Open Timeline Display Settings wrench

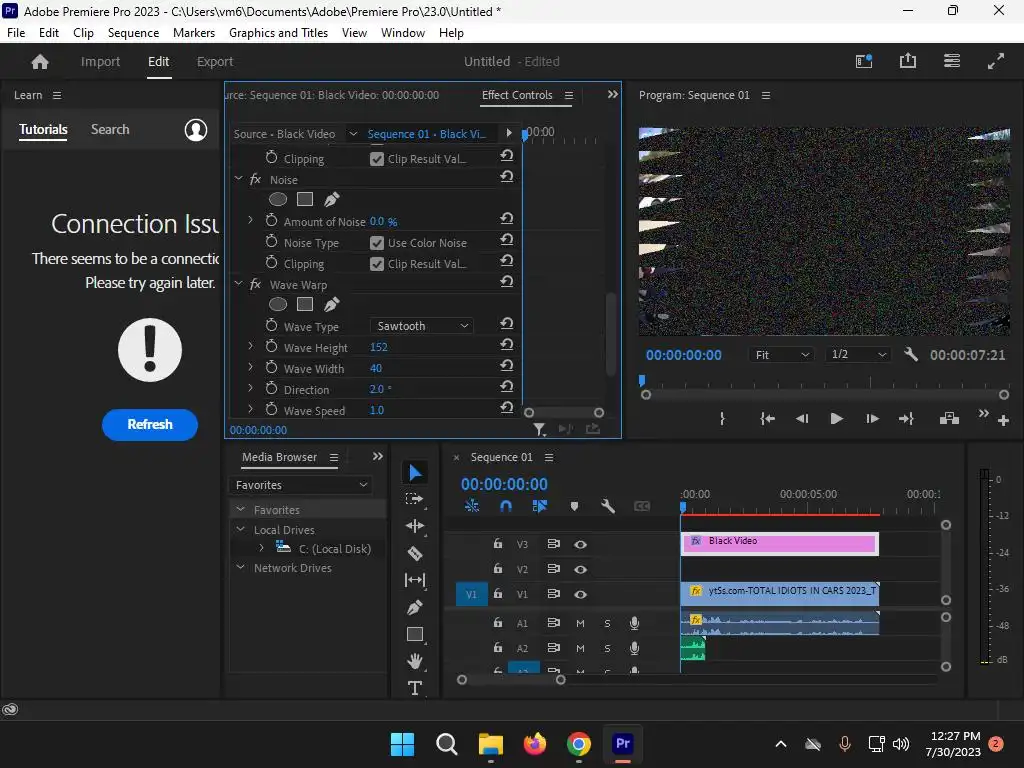pos(608,506)
